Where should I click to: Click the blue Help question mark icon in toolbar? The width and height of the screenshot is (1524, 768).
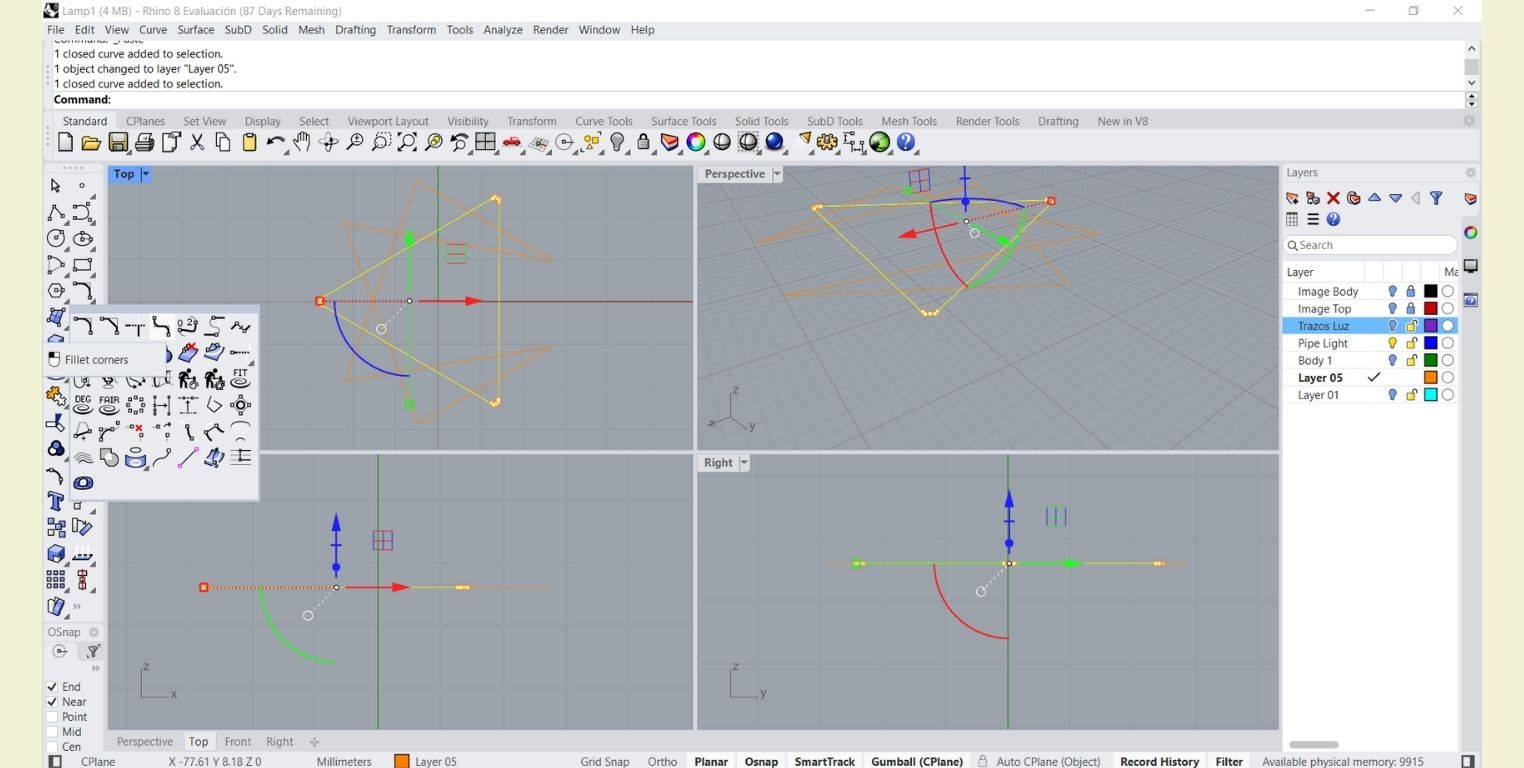(906, 143)
